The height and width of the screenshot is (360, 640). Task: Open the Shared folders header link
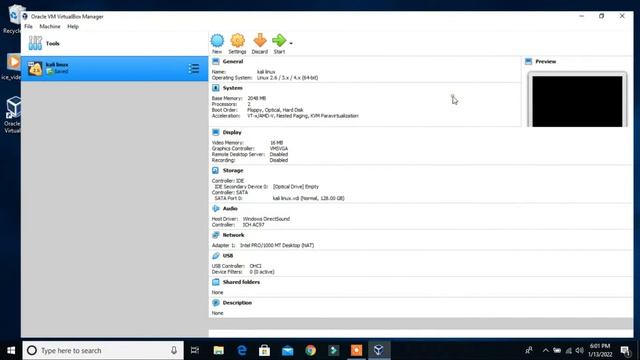coord(241,282)
